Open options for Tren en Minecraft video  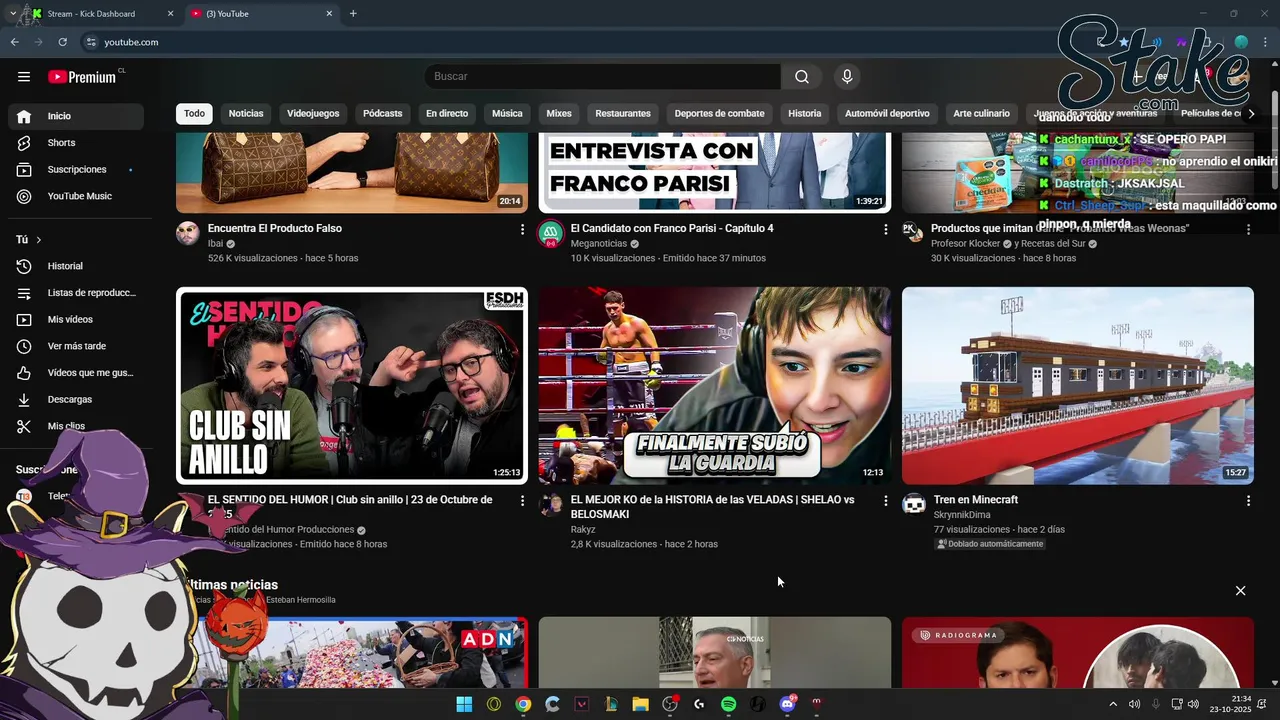point(1248,500)
